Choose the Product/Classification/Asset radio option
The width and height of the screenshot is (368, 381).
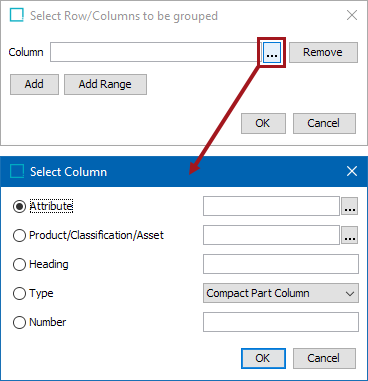(19, 235)
